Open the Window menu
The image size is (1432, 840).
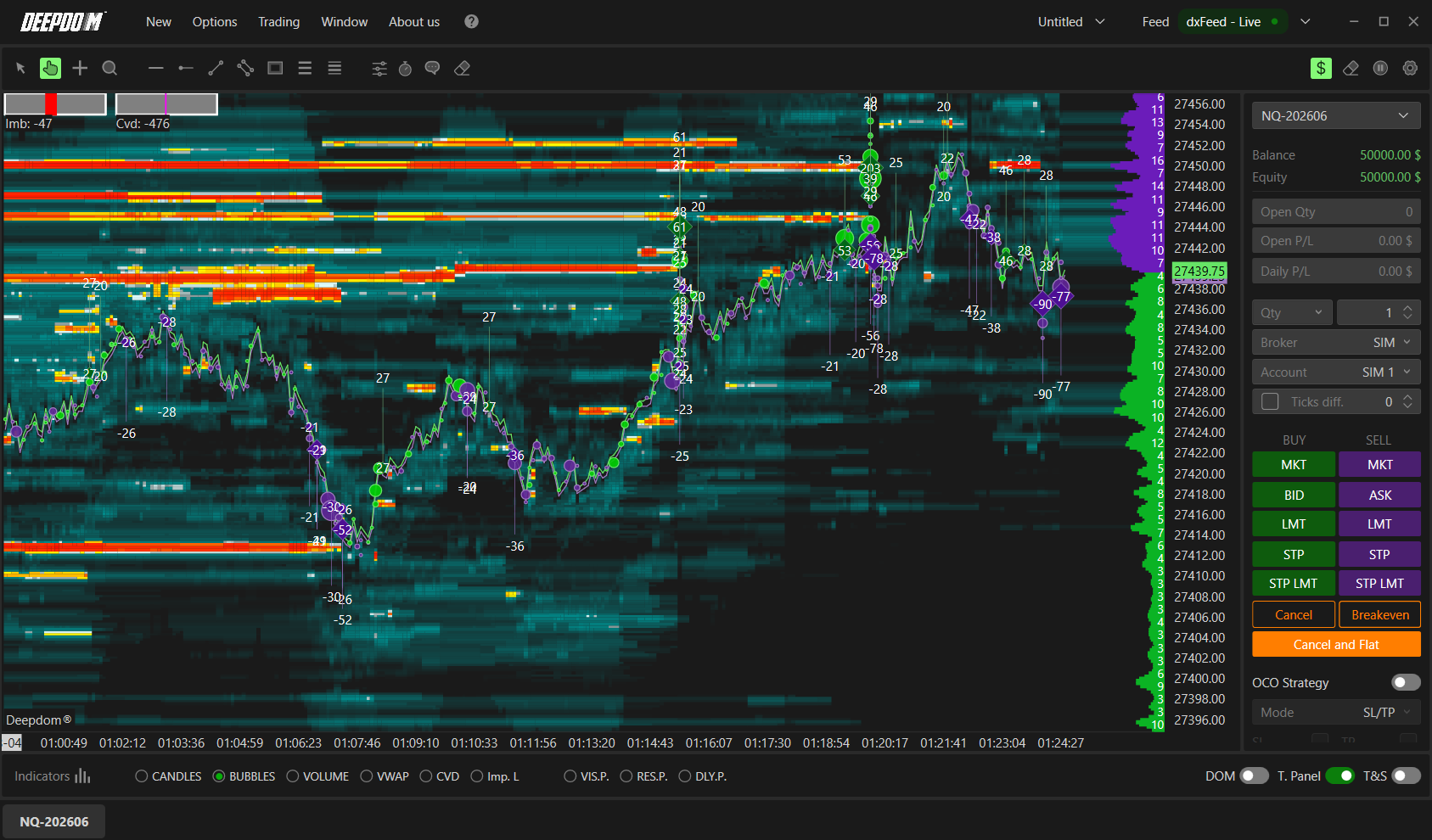[x=345, y=22]
